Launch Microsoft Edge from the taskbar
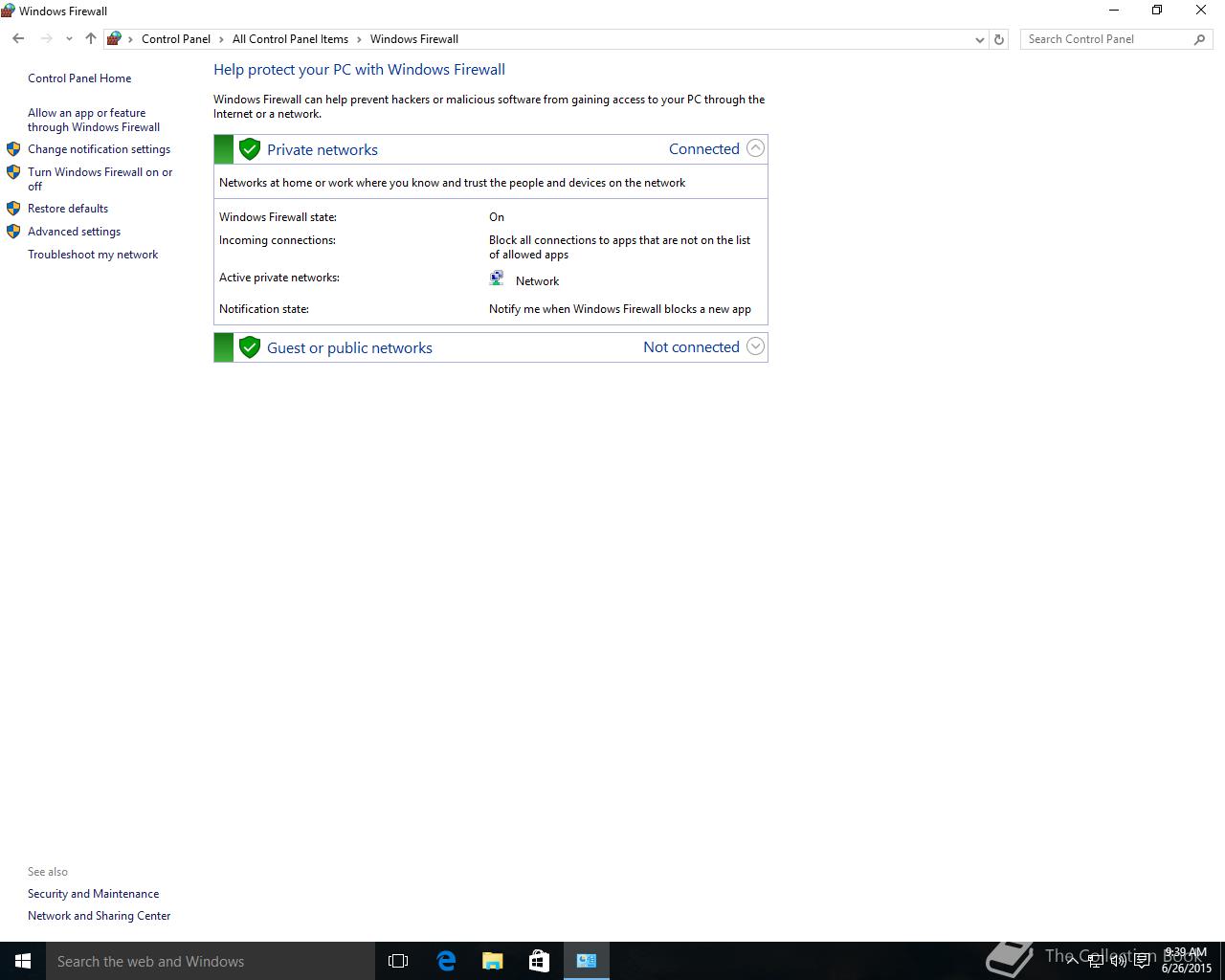Viewport: 1225px width, 980px height. [446, 961]
